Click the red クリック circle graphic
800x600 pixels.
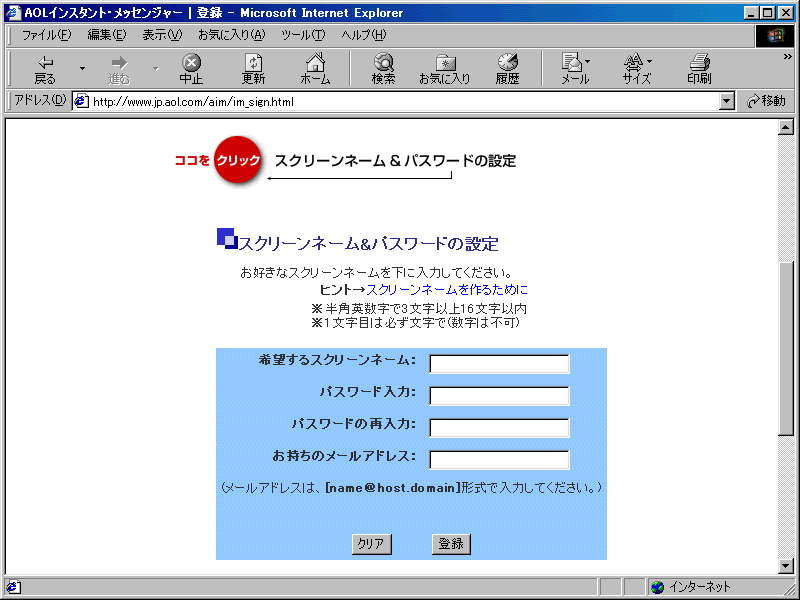238,160
